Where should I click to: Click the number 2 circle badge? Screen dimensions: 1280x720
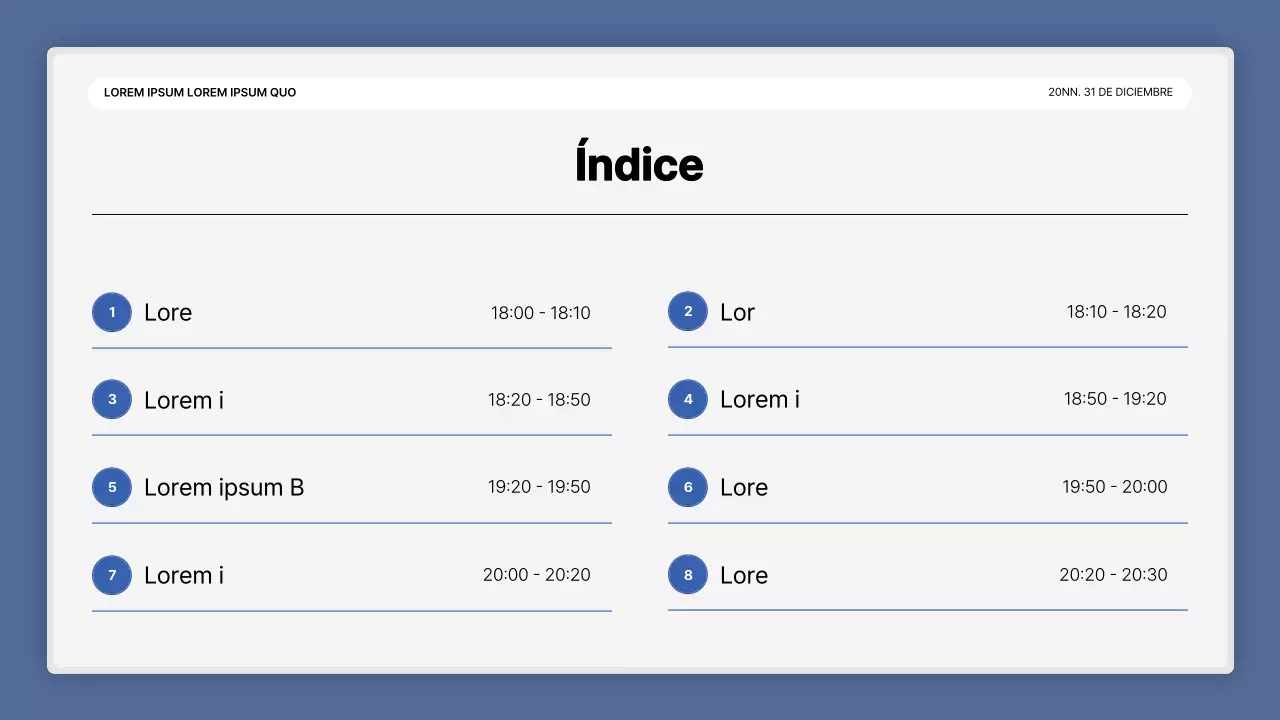688,312
